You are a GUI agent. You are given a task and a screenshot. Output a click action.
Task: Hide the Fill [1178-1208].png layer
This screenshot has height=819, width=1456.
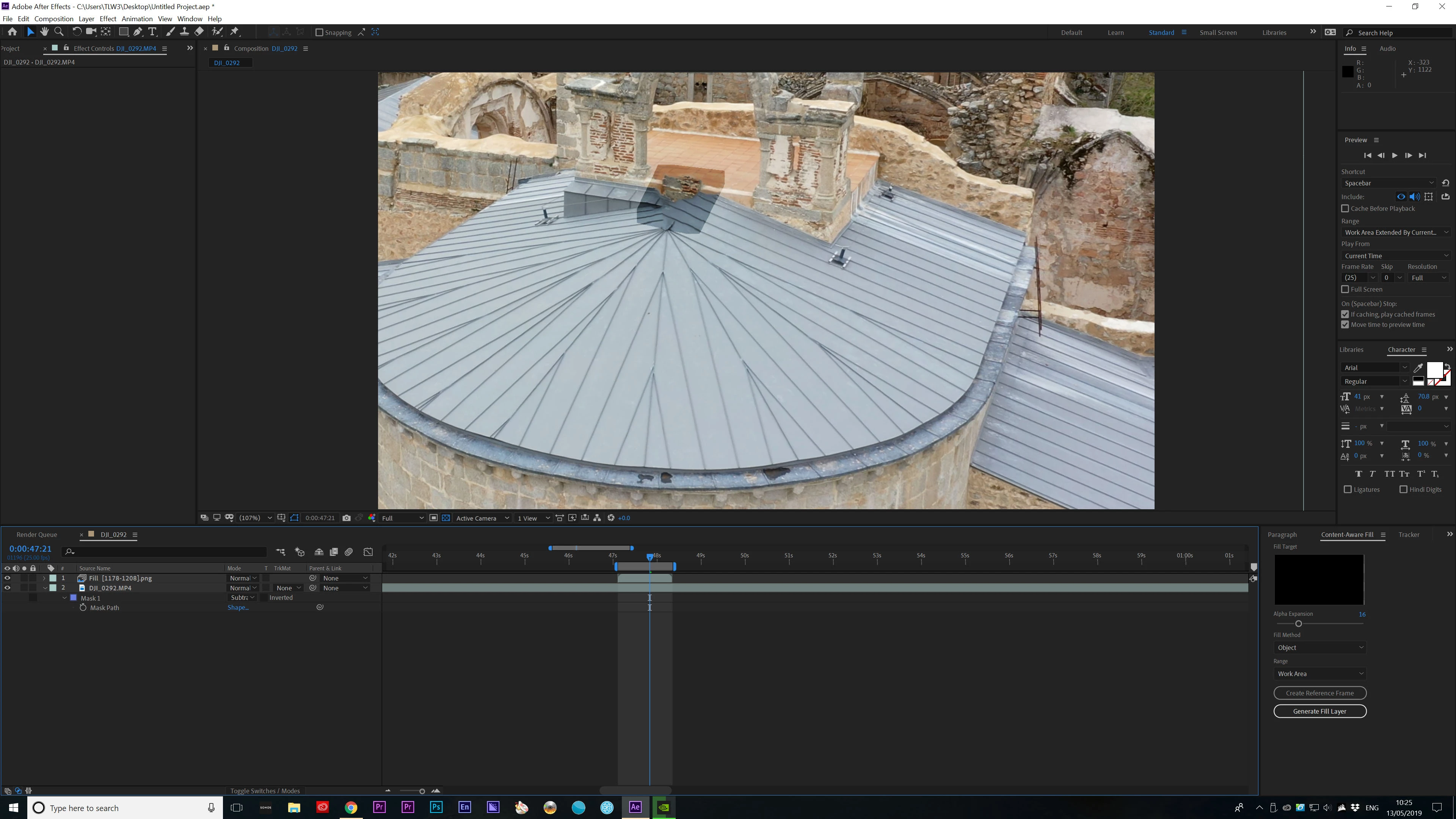(7, 578)
